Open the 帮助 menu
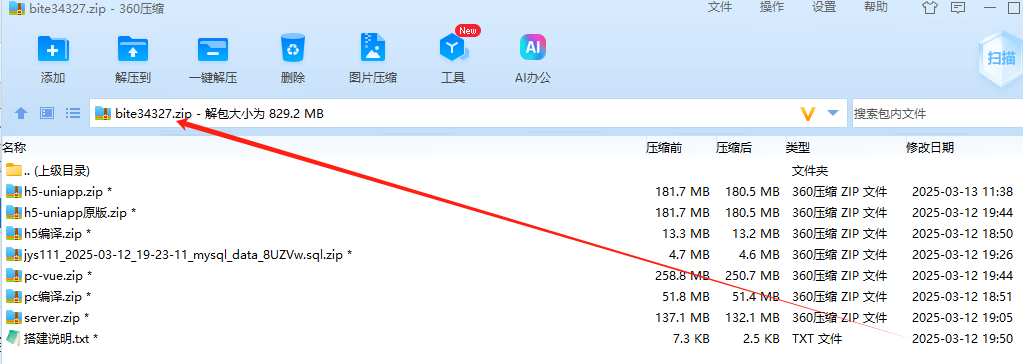This screenshot has height=364, width=1023. (x=876, y=7)
